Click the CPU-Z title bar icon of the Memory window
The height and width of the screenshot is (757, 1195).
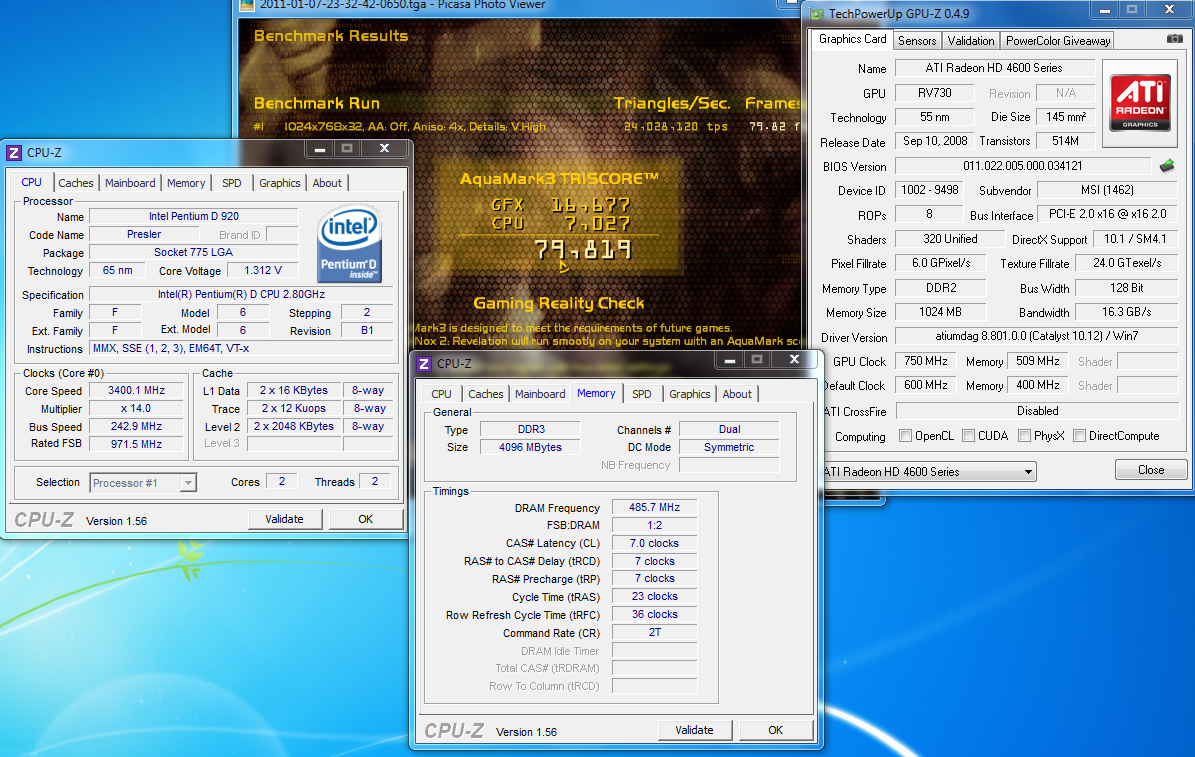tap(424, 364)
